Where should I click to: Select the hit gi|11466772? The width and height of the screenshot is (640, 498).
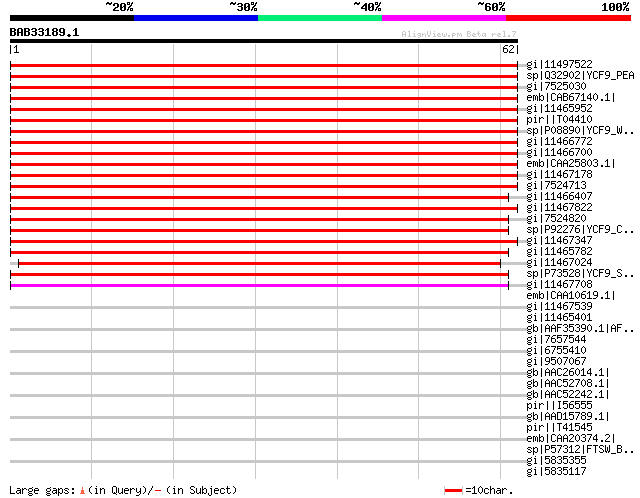point(559,141)
